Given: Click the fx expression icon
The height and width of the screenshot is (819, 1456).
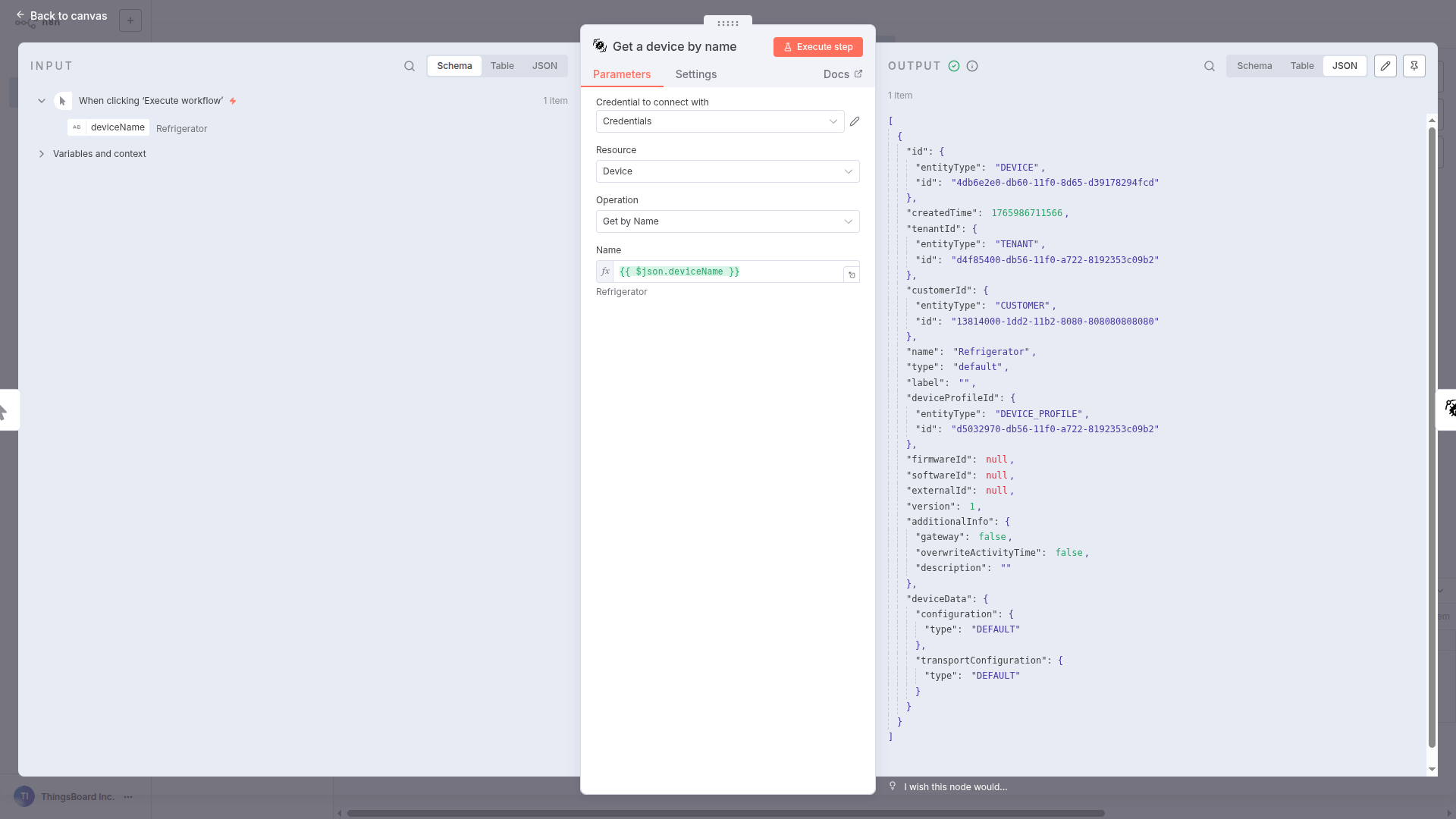Looking at the screenshot, I should click(x=605, y=271).
